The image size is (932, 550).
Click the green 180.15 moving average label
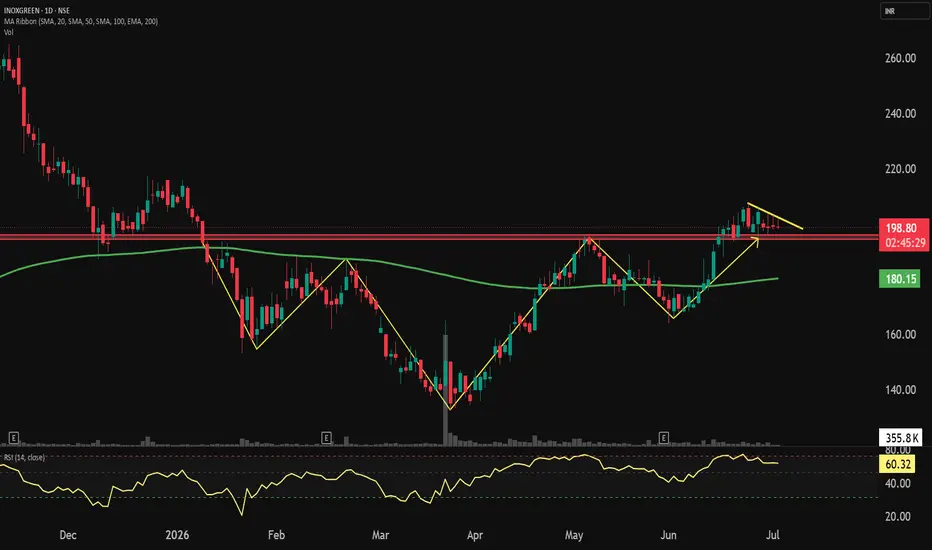[x=901, y=278]
